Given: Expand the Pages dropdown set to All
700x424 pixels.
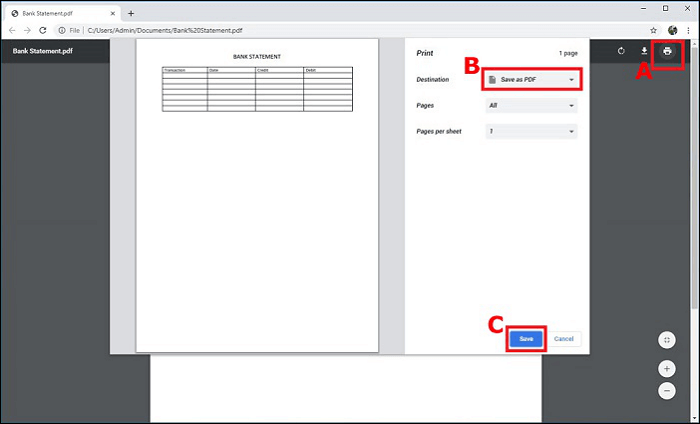Looking at the screenshot, I should (x=530, y=105).
